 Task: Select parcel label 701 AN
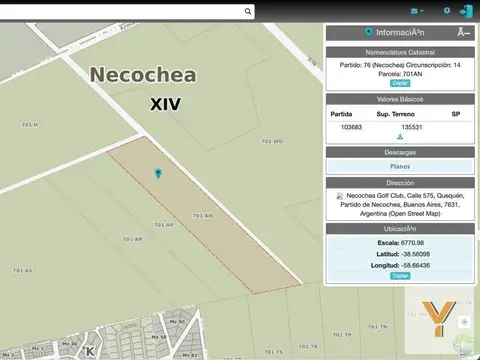tap(202, 216)
